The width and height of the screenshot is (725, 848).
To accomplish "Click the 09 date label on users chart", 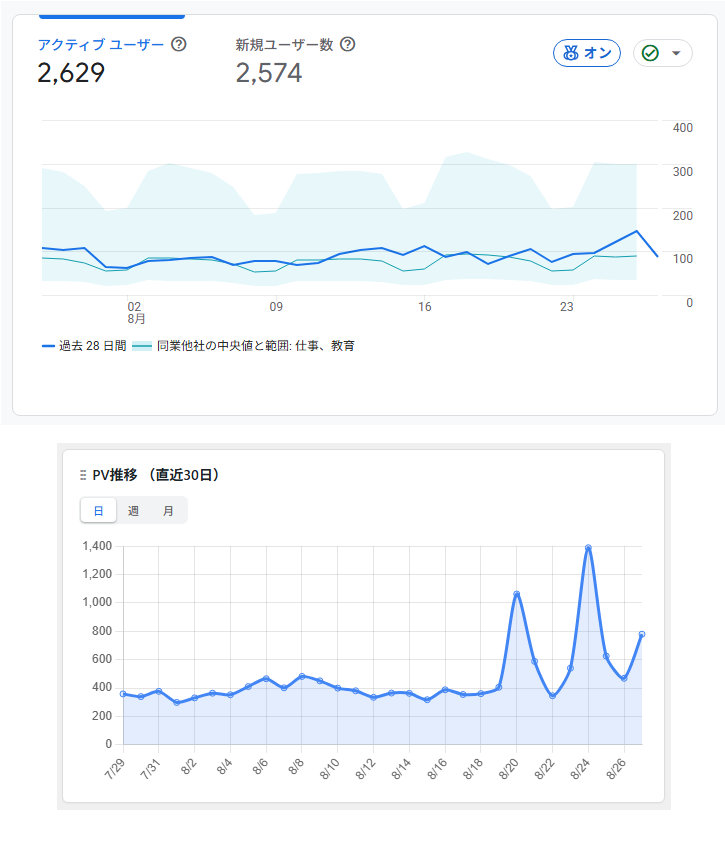I will click(x=276, y=307).
